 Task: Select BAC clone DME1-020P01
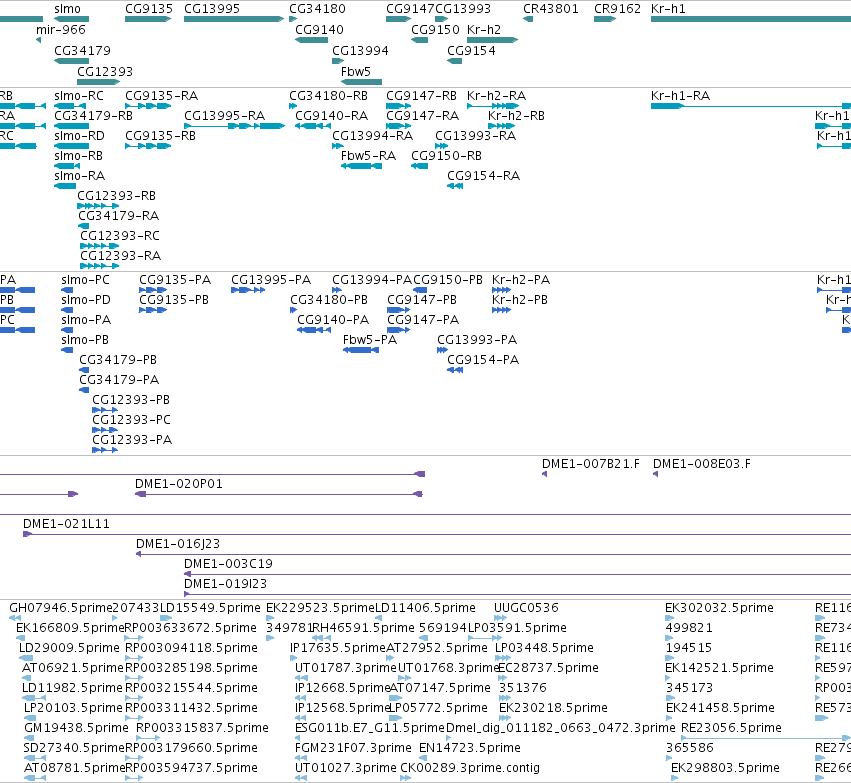pos(179,483)
